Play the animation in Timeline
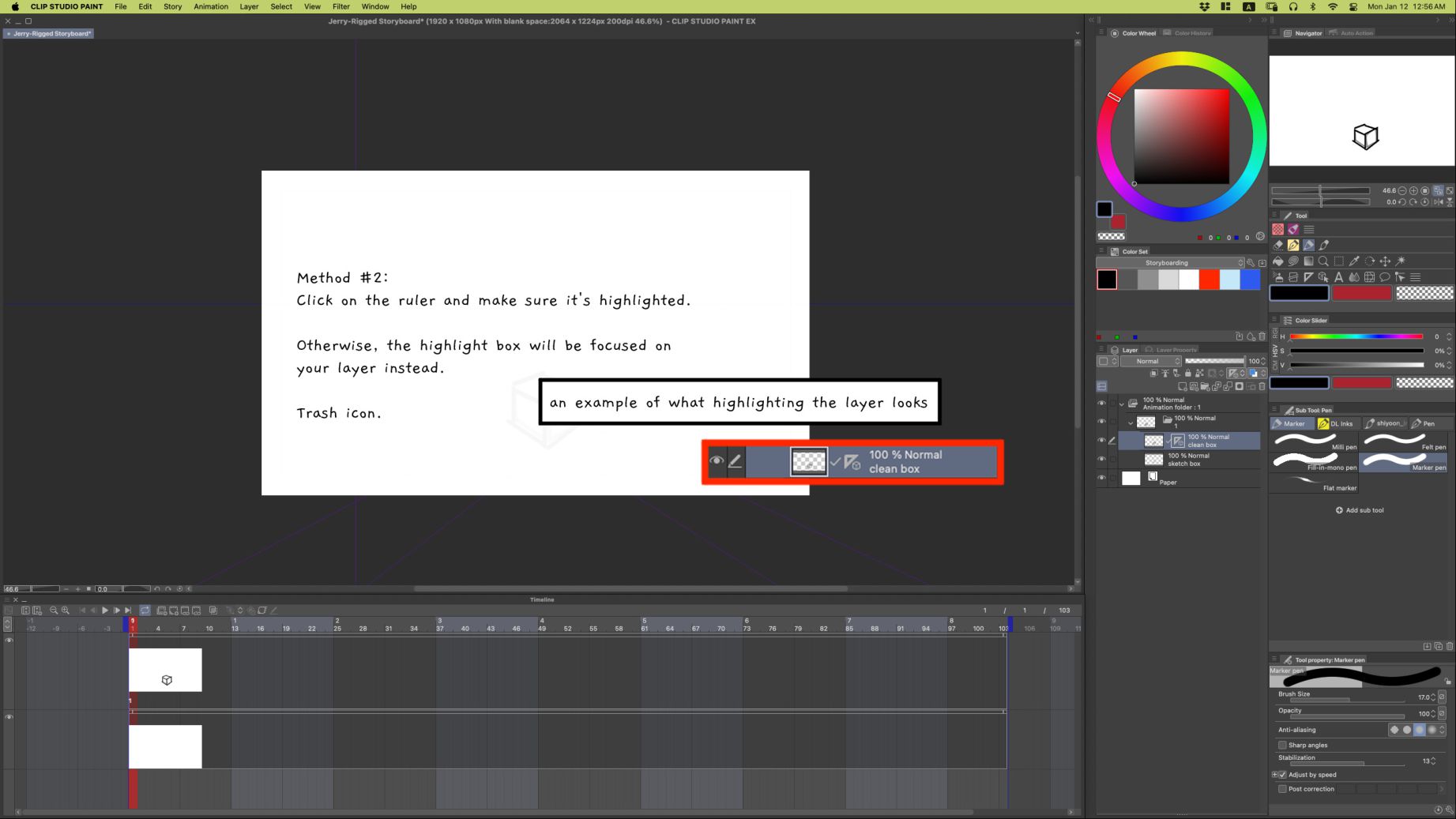The width and height of the screenshot is (1456, 819). point(104,610)
